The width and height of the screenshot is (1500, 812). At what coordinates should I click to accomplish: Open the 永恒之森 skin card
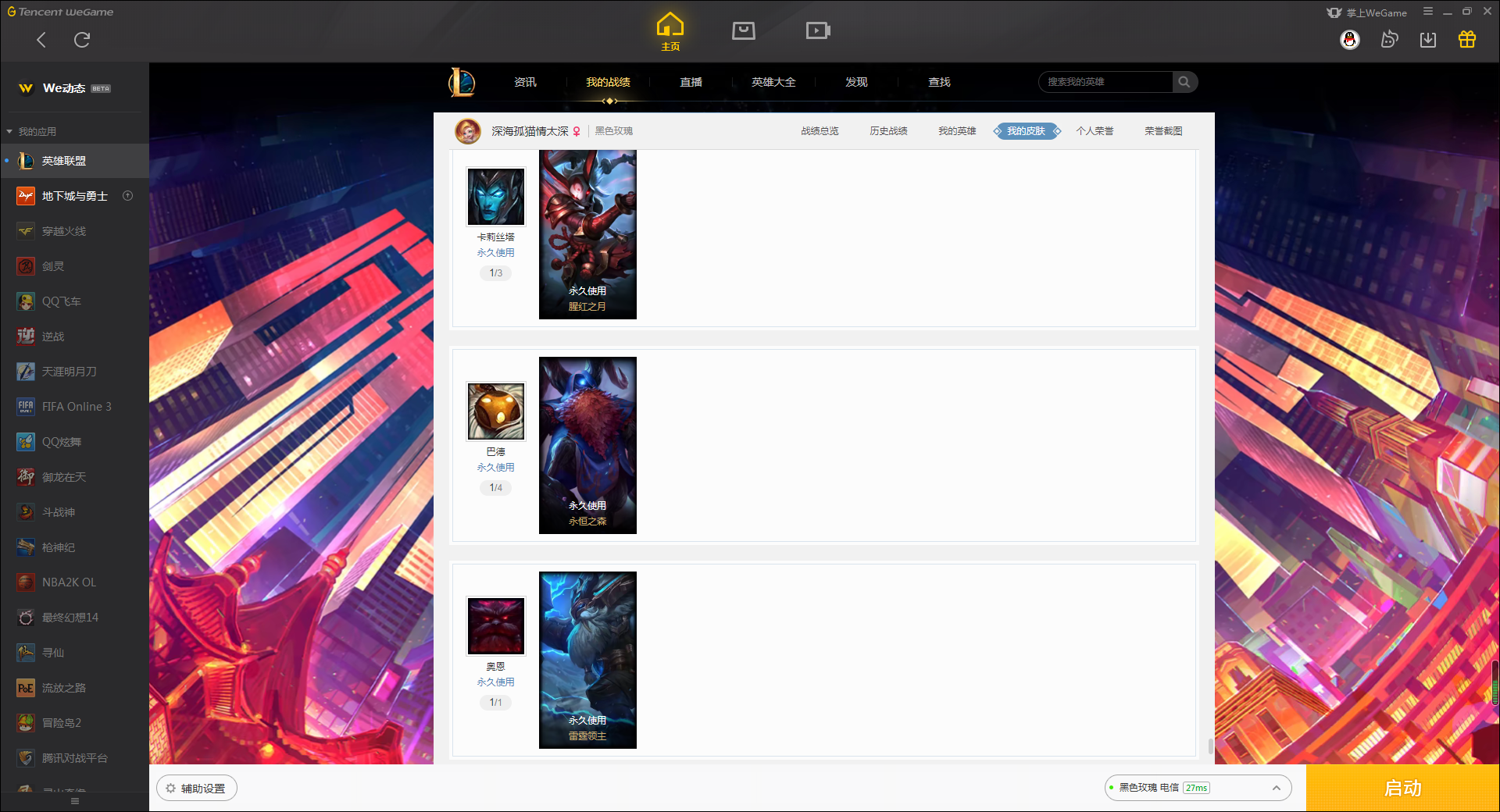point(587,445)
